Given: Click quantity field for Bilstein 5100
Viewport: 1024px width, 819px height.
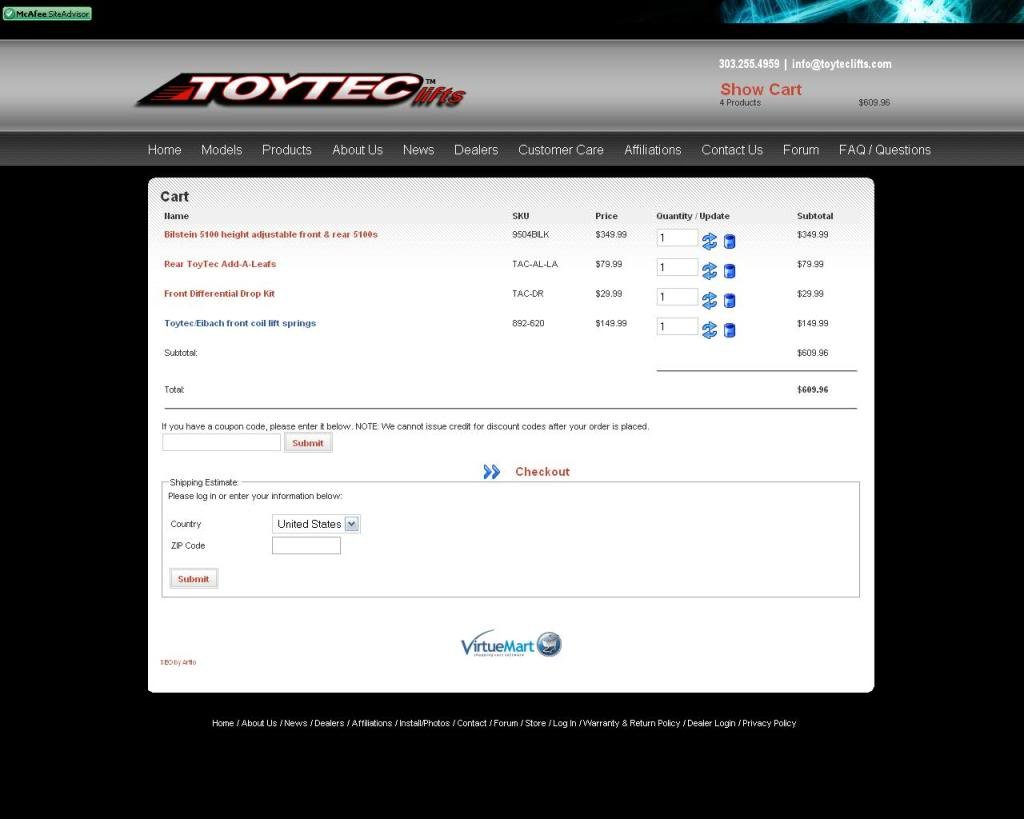Looking at the screenshot, I should coord(677,238).
